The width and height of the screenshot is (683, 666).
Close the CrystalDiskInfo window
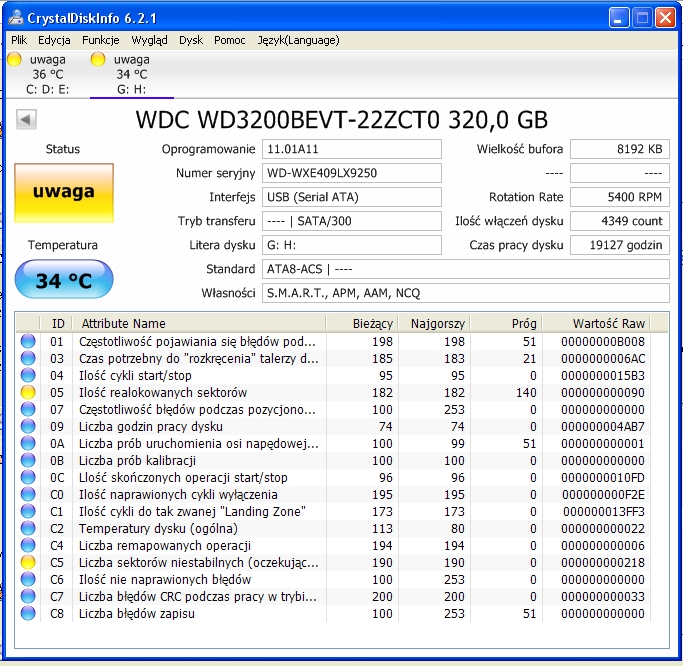pos(665,18)
